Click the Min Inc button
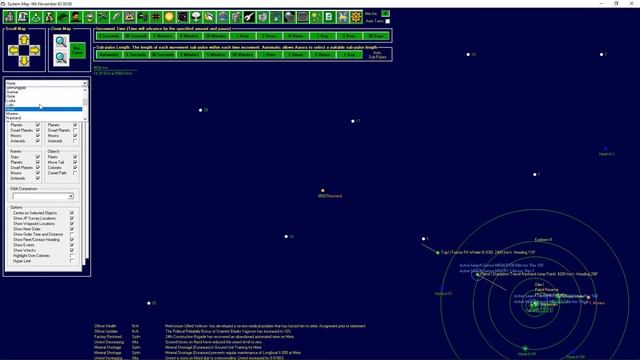This screenshot has height=360, width=640. pos(385,14)
